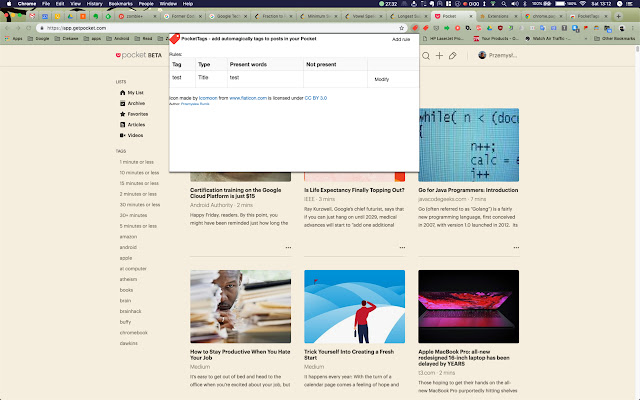The image size is (640, 400).
Task: Click Modify for the test rule
Action: [x=381, y=78]
